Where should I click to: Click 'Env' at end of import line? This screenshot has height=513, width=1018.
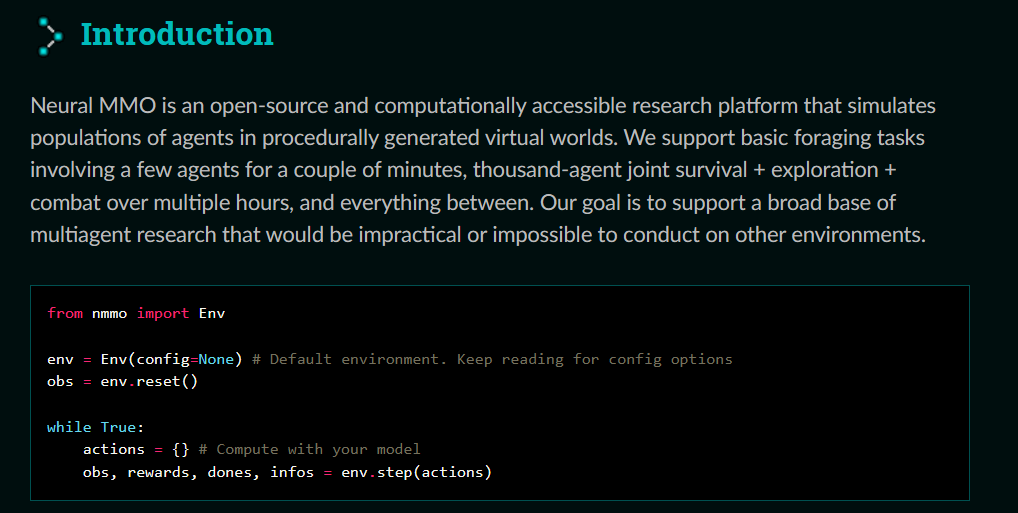coord(212,314)
